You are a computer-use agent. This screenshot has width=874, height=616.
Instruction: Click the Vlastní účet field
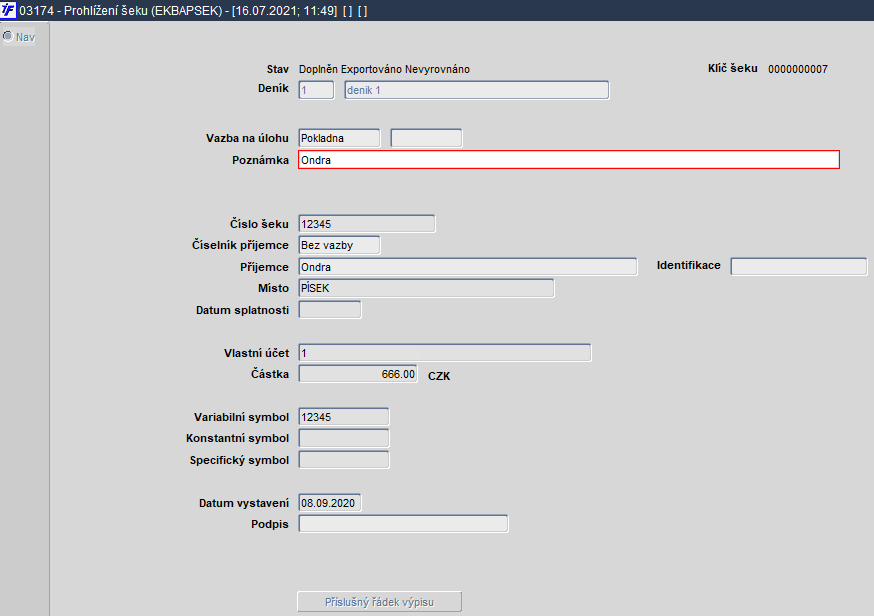pyautogui.click(x=445, y=353)
